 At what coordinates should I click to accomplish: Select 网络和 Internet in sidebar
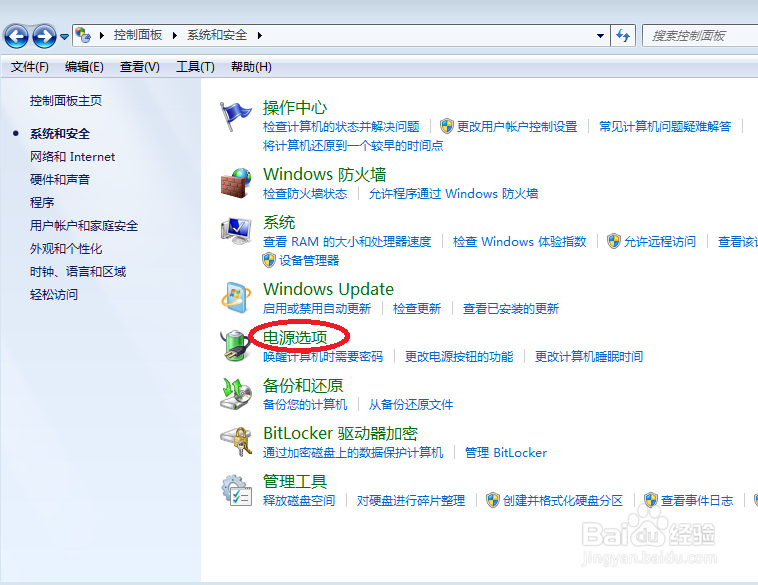[73, 157]
